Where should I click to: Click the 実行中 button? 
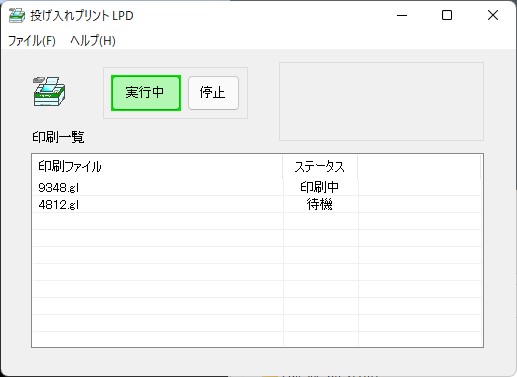[x=146, y=93]
